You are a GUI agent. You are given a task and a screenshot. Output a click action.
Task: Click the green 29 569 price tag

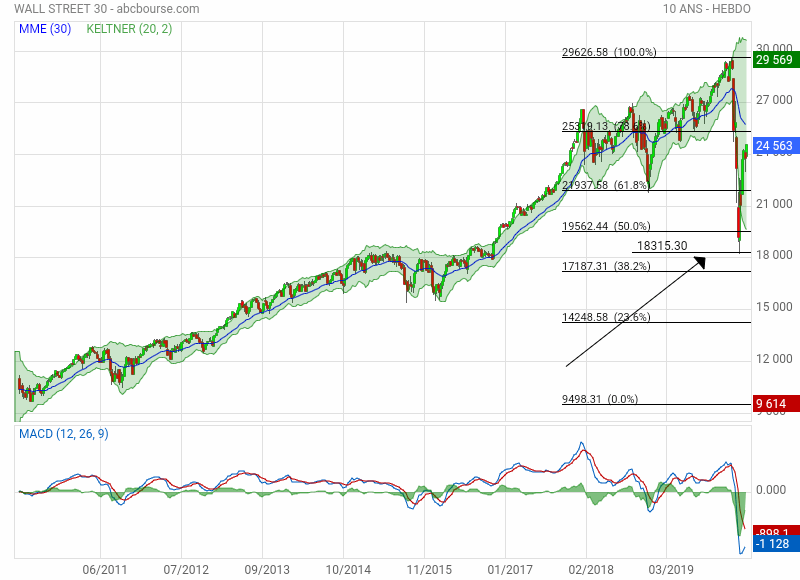(776, 60)
